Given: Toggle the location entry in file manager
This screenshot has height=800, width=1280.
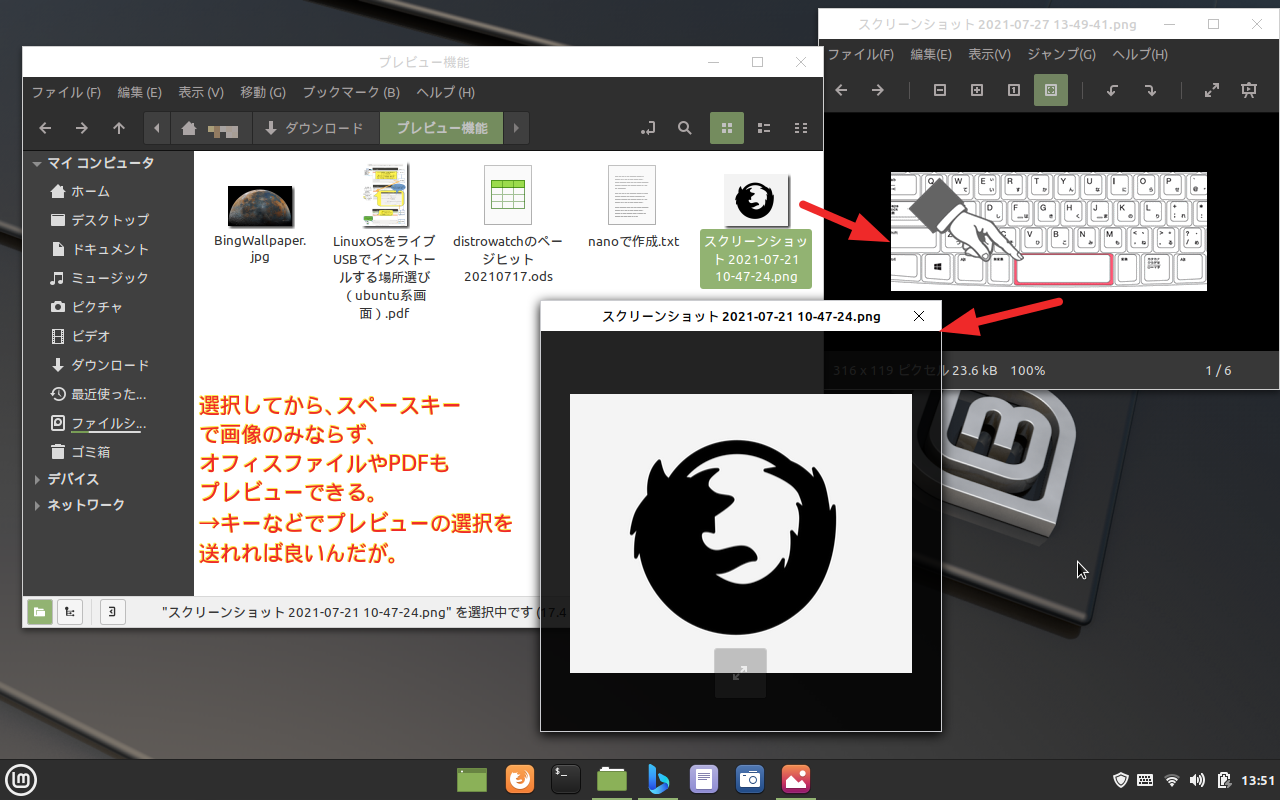Looking at the screenshot, I should [648, 128].
